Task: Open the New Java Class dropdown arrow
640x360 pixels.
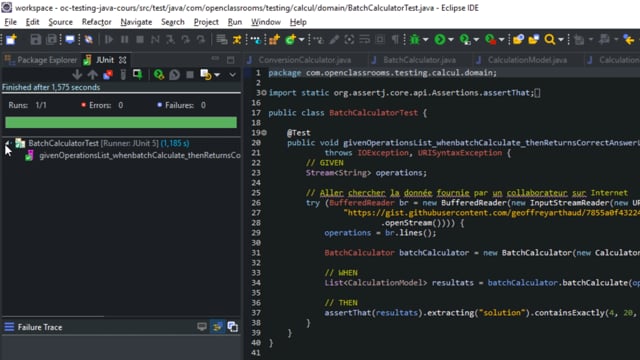Action: pos(301,40)
